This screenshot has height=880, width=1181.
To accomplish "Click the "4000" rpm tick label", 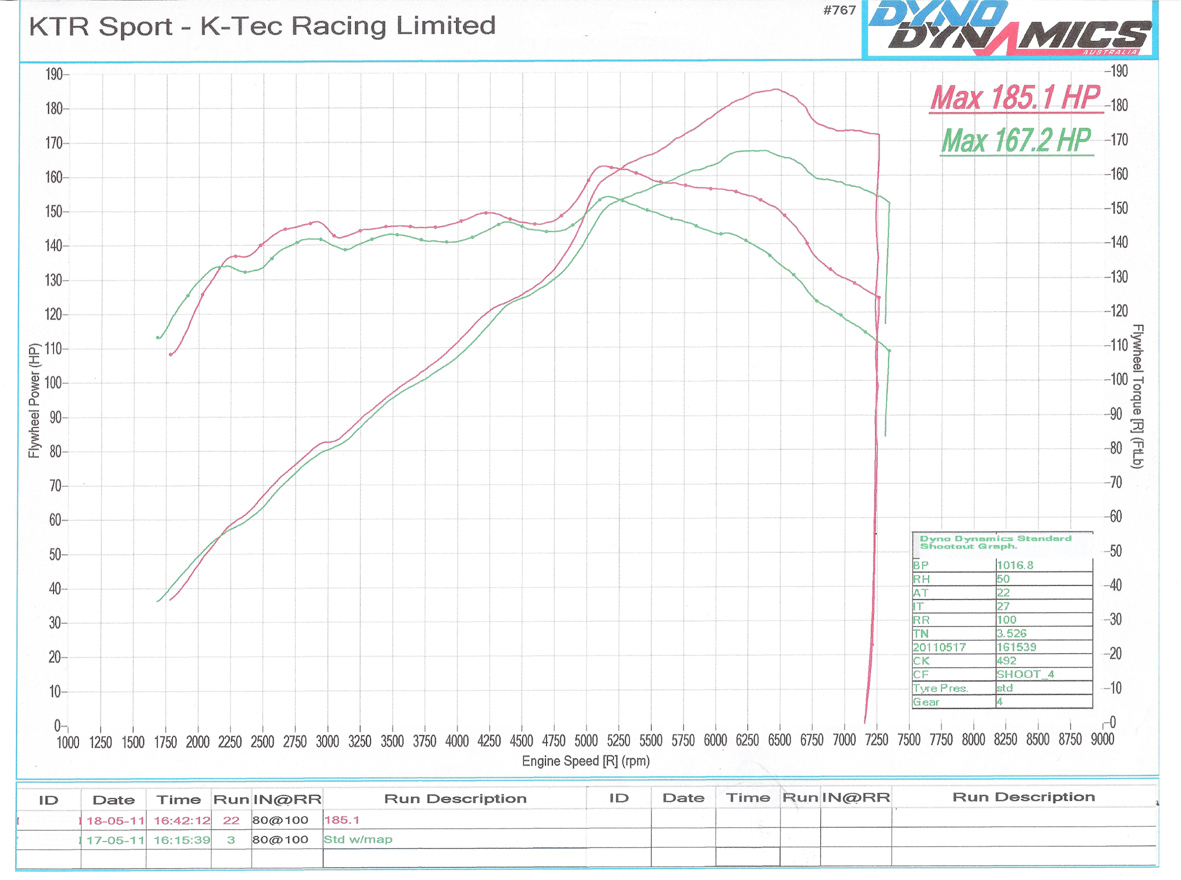I will (456, 741).
